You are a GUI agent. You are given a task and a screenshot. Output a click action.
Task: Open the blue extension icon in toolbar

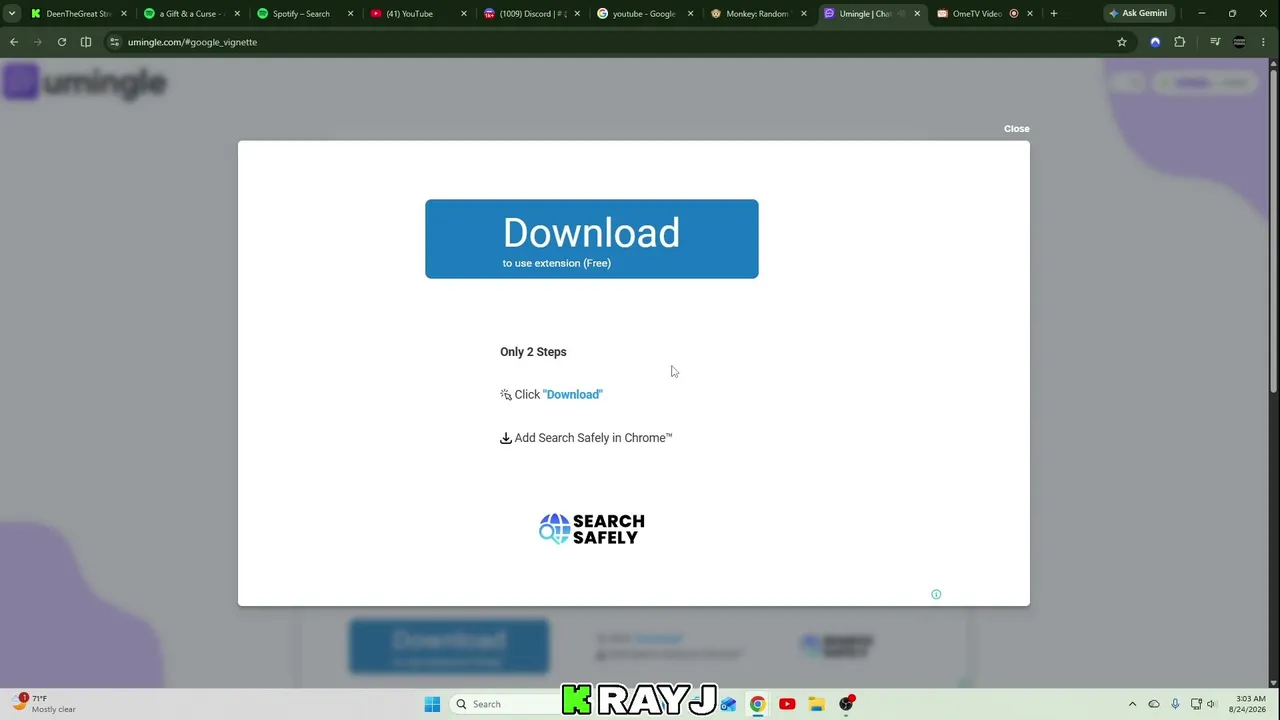[1155, 42]
